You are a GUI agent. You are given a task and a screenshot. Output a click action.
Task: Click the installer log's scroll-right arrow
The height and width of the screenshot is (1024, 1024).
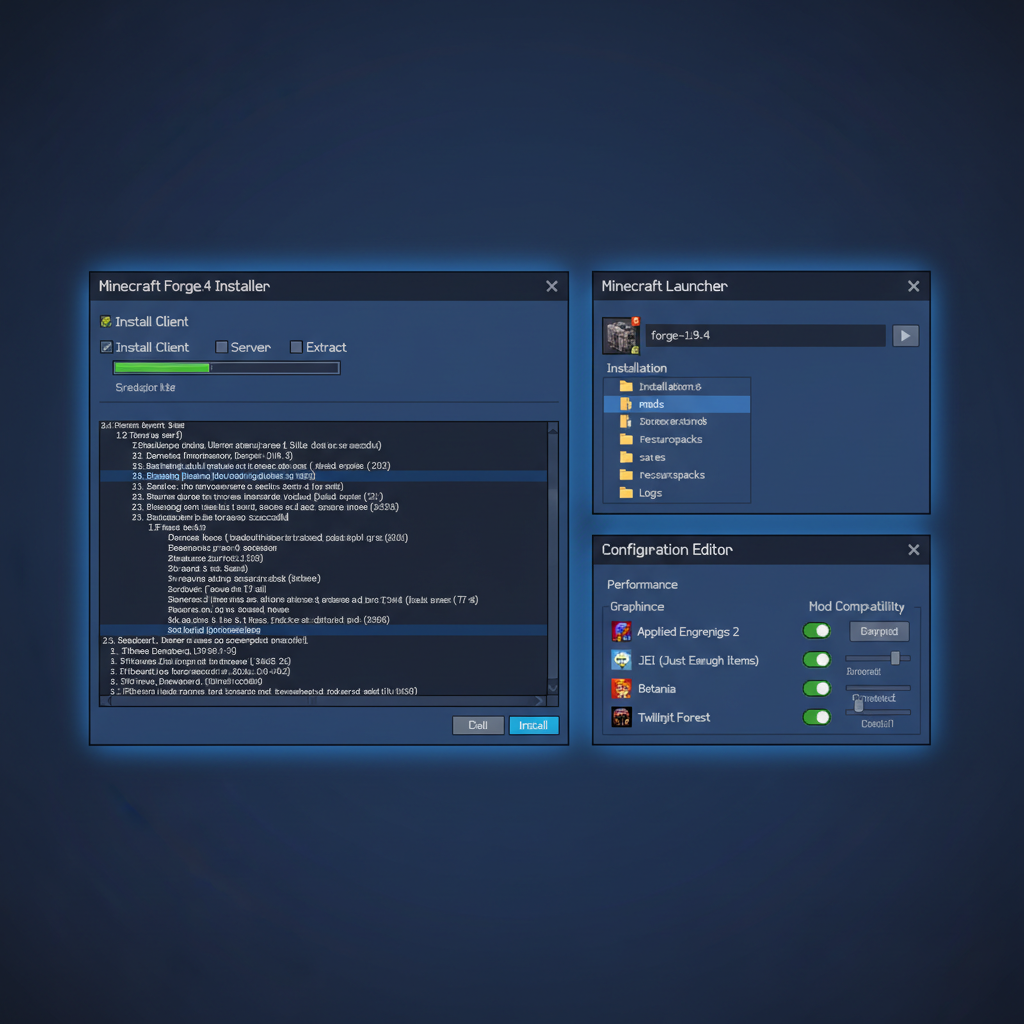(x=539, y=701)
